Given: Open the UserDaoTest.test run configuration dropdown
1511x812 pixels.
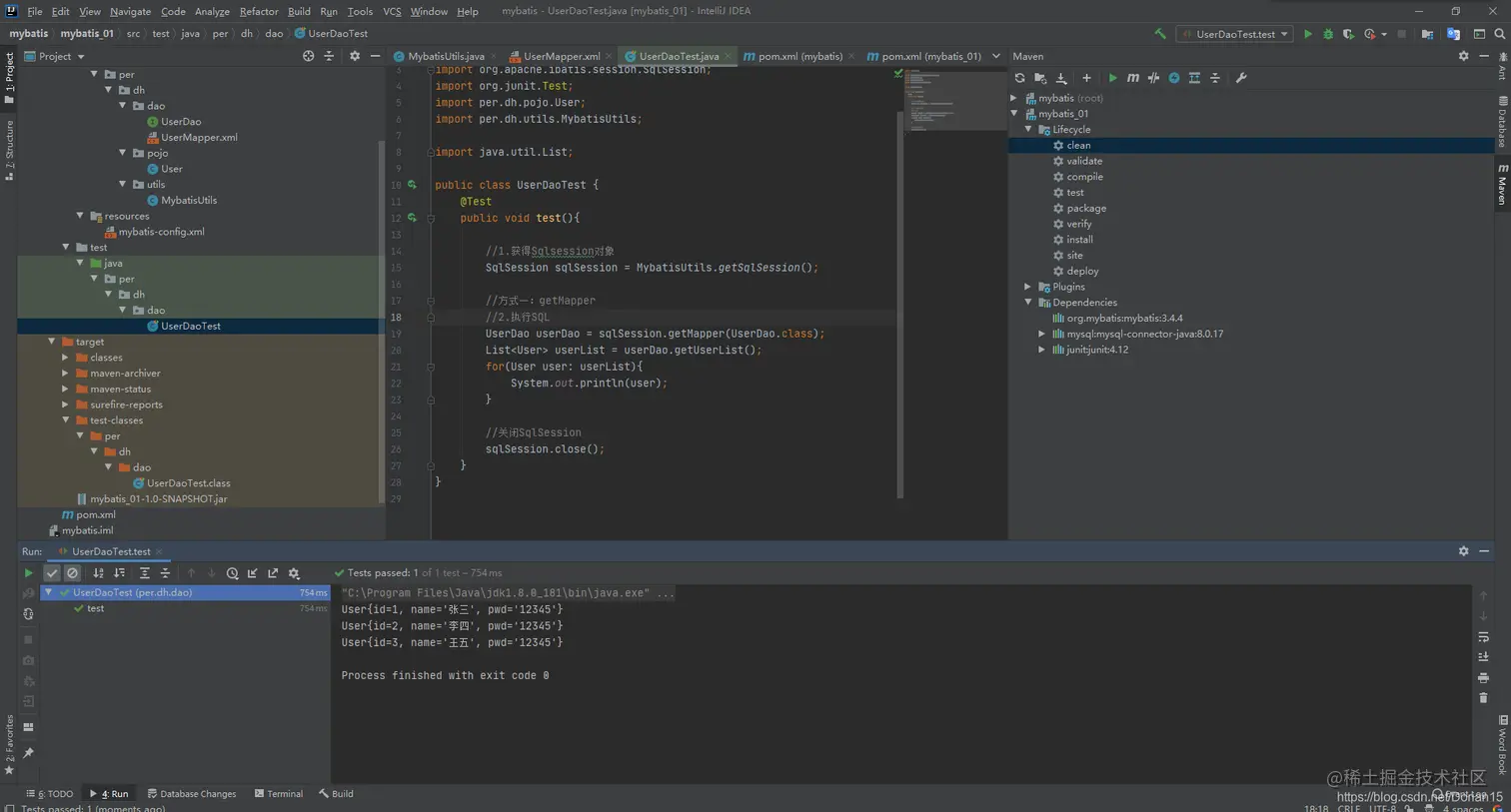Looking at the screenshot, I should (x=1234, y=34).
